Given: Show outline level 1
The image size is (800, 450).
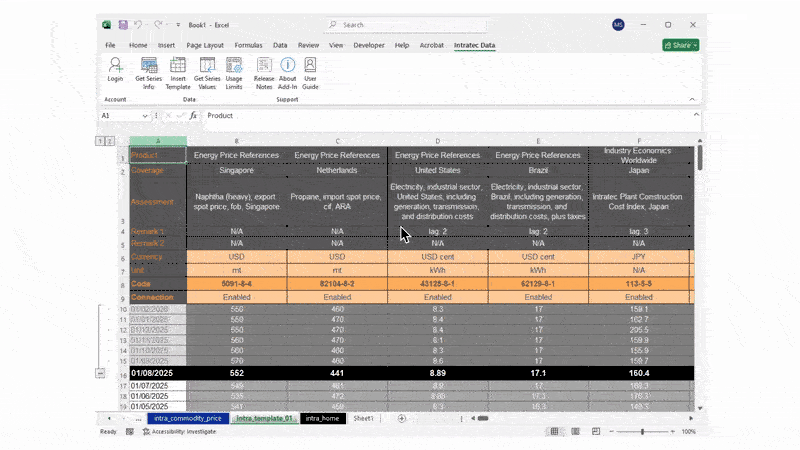Looking at the screenshot, I should point(100,141).
